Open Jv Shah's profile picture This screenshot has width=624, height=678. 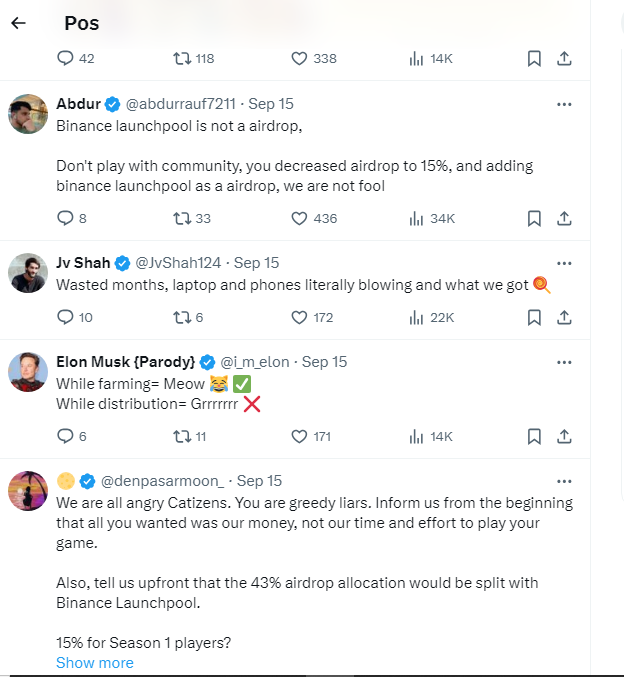28,273
